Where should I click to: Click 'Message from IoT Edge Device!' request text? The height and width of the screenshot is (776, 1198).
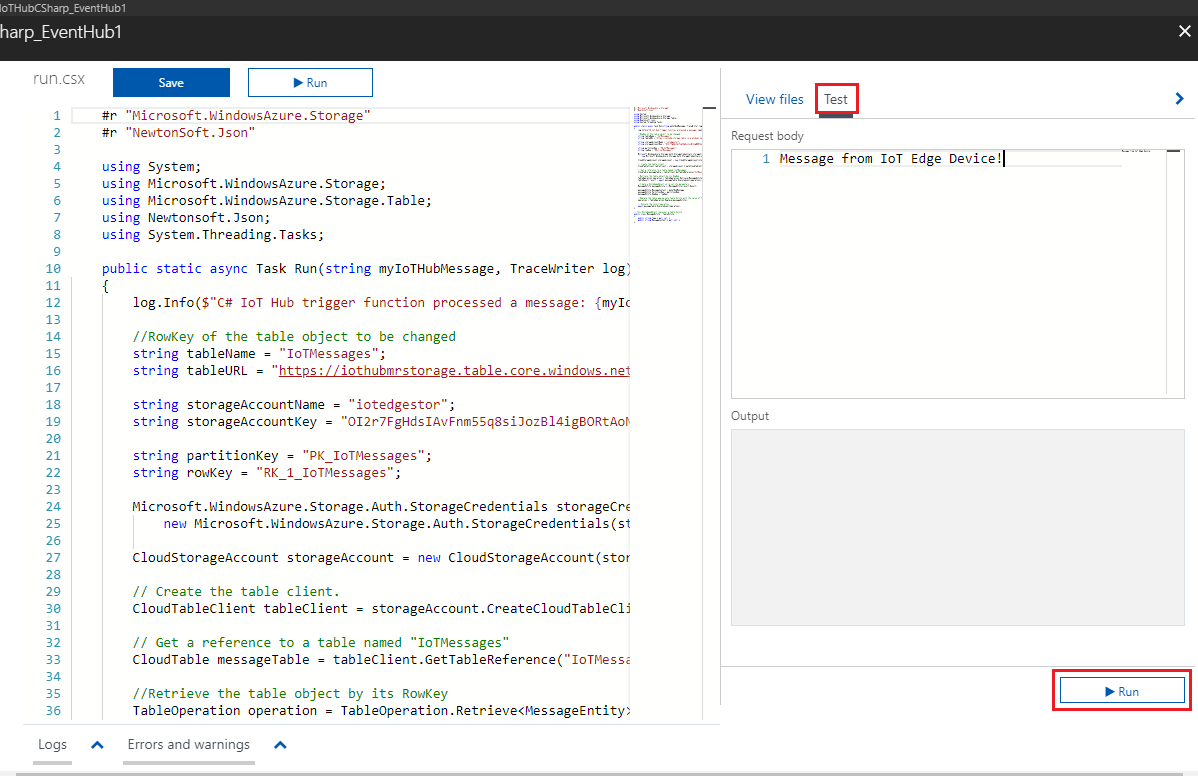891,159
